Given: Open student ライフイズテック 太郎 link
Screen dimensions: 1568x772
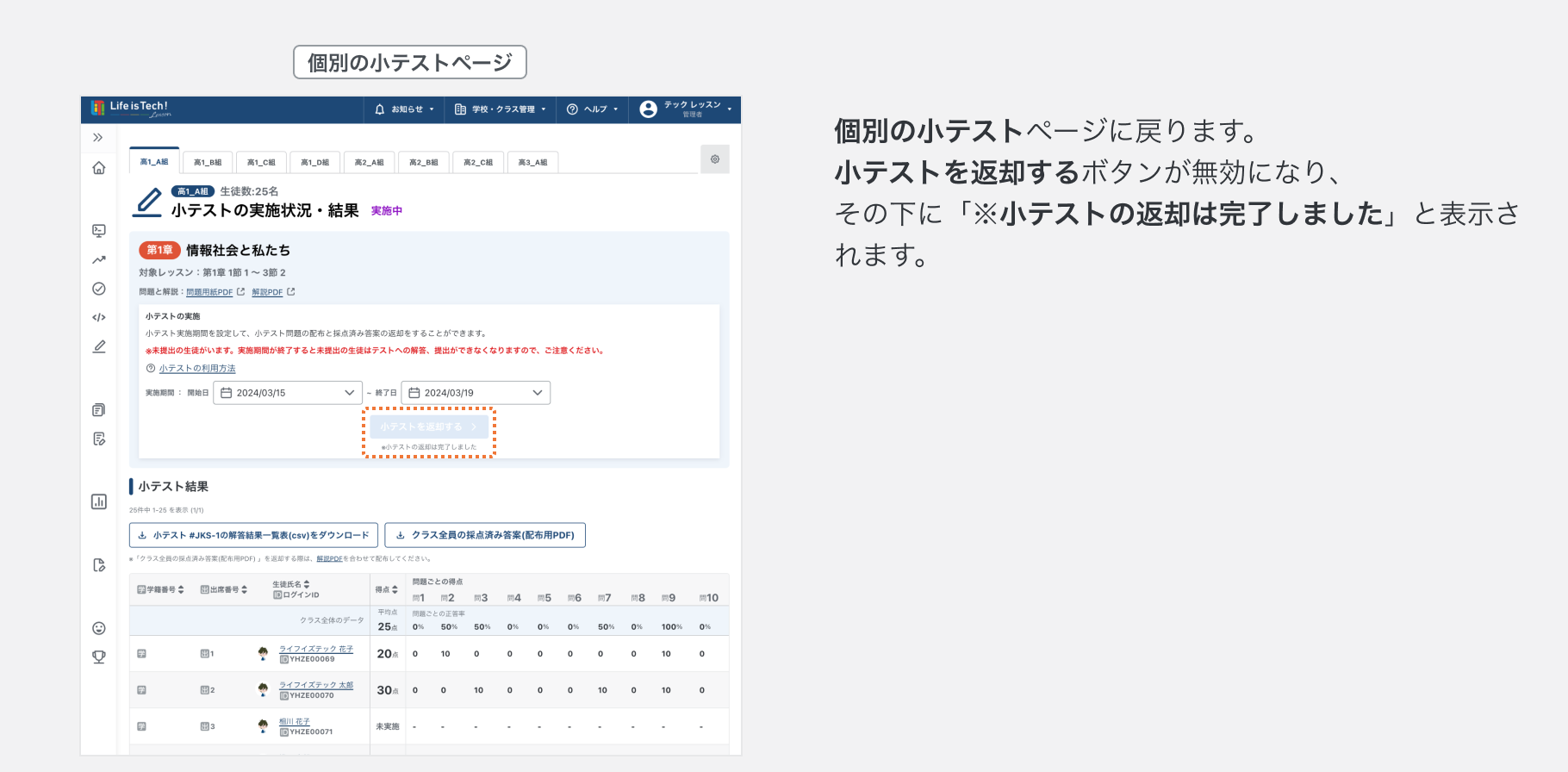Looking at the screenshot, I should (x=316, y=685).
